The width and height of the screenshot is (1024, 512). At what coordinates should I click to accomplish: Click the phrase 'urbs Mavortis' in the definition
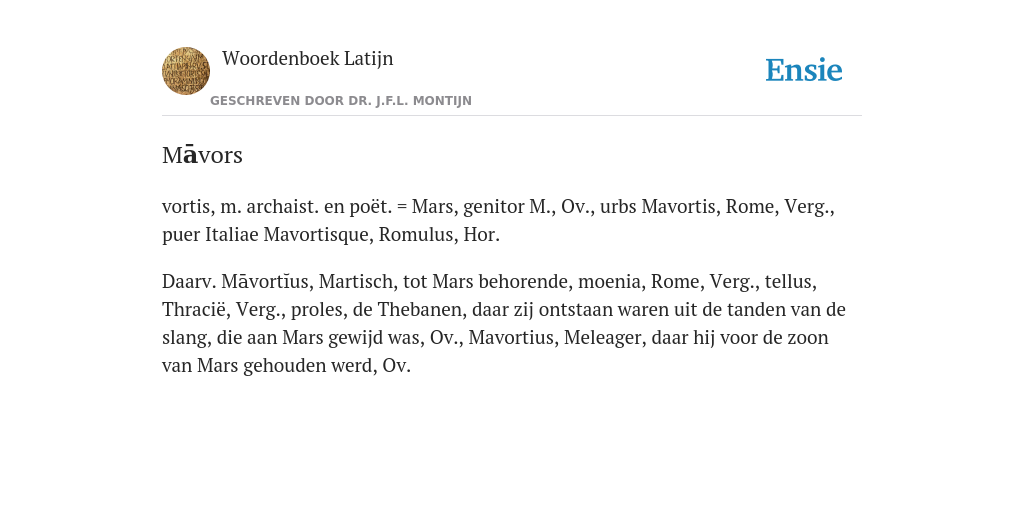[658, 206]
